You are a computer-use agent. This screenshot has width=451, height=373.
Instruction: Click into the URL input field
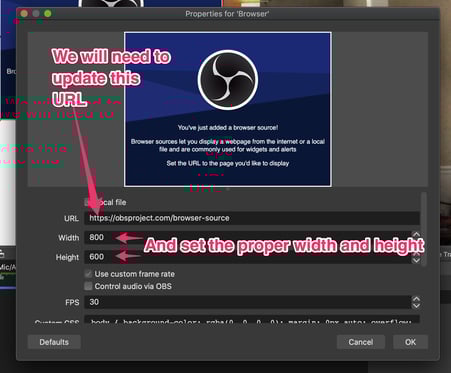pyautogui.click(x=252, y=218)
